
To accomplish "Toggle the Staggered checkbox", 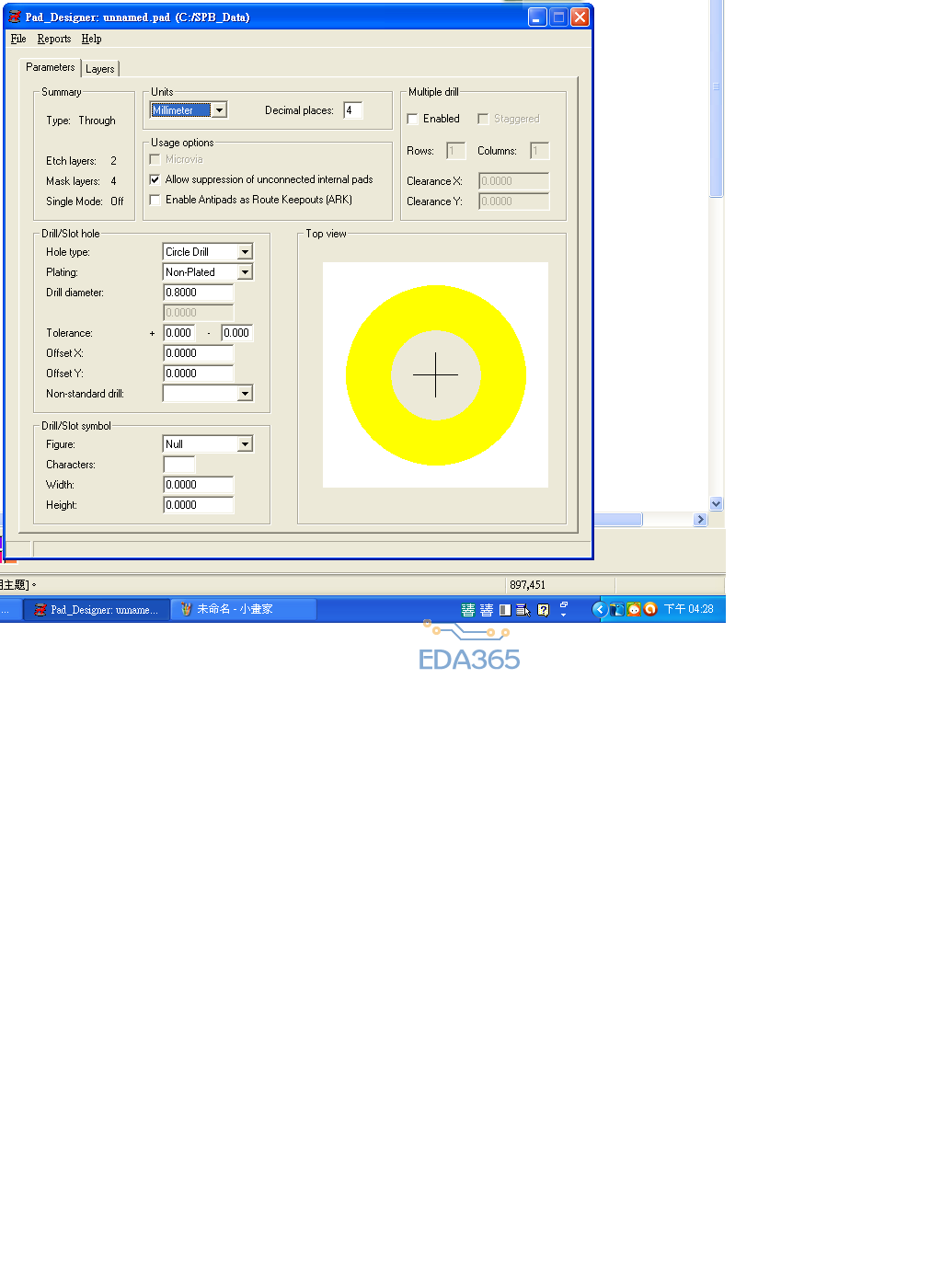I will [483, 119].
